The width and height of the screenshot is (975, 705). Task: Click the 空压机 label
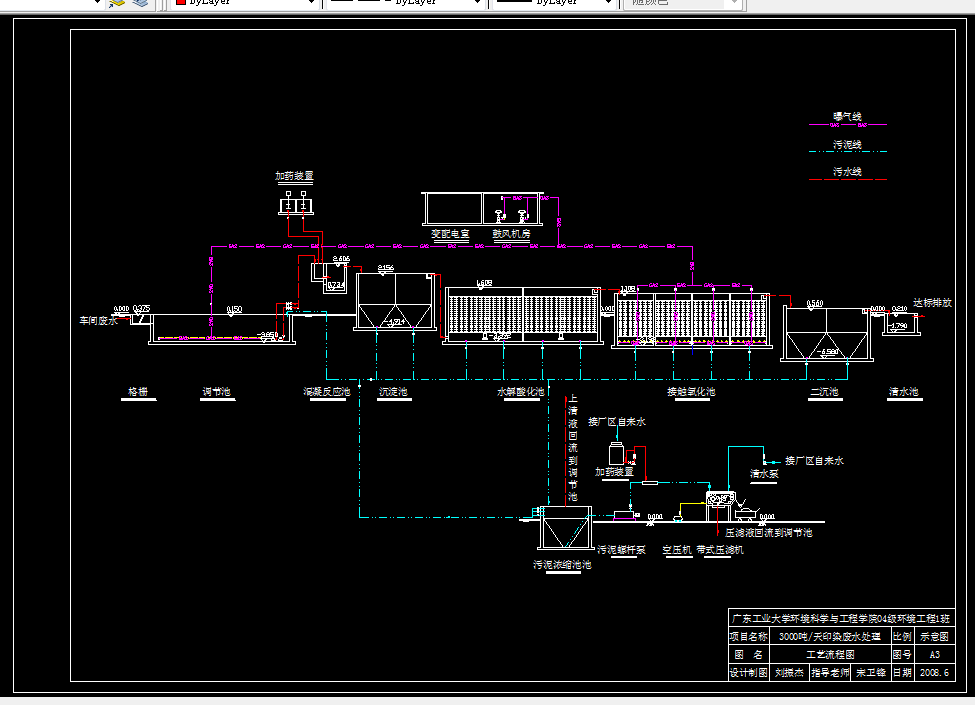pyautogui.click(x=677, y=550)
